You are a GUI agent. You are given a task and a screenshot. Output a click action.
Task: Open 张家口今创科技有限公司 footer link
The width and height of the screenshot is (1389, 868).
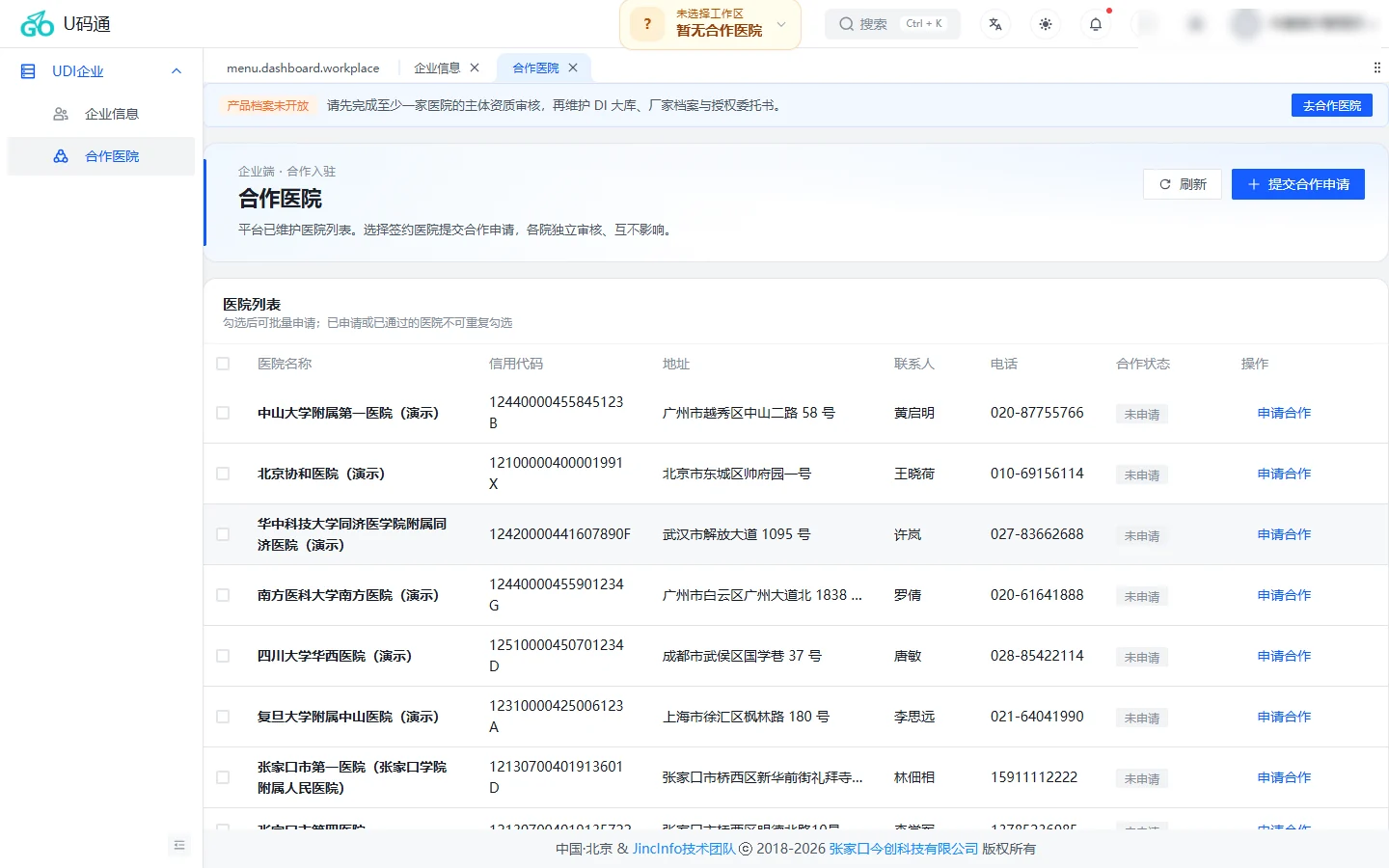pos(904,849)
